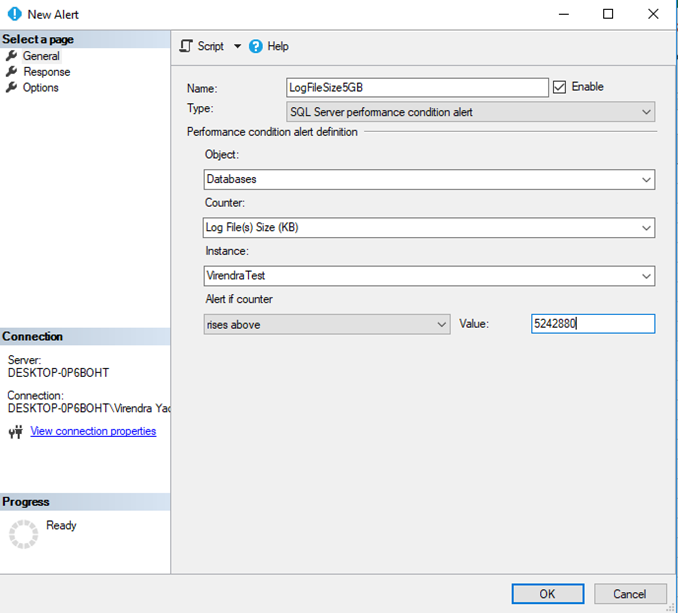The image size is (678, 613).
Task: Click the Script toolbar icon
Action: (x=186, y=46)
